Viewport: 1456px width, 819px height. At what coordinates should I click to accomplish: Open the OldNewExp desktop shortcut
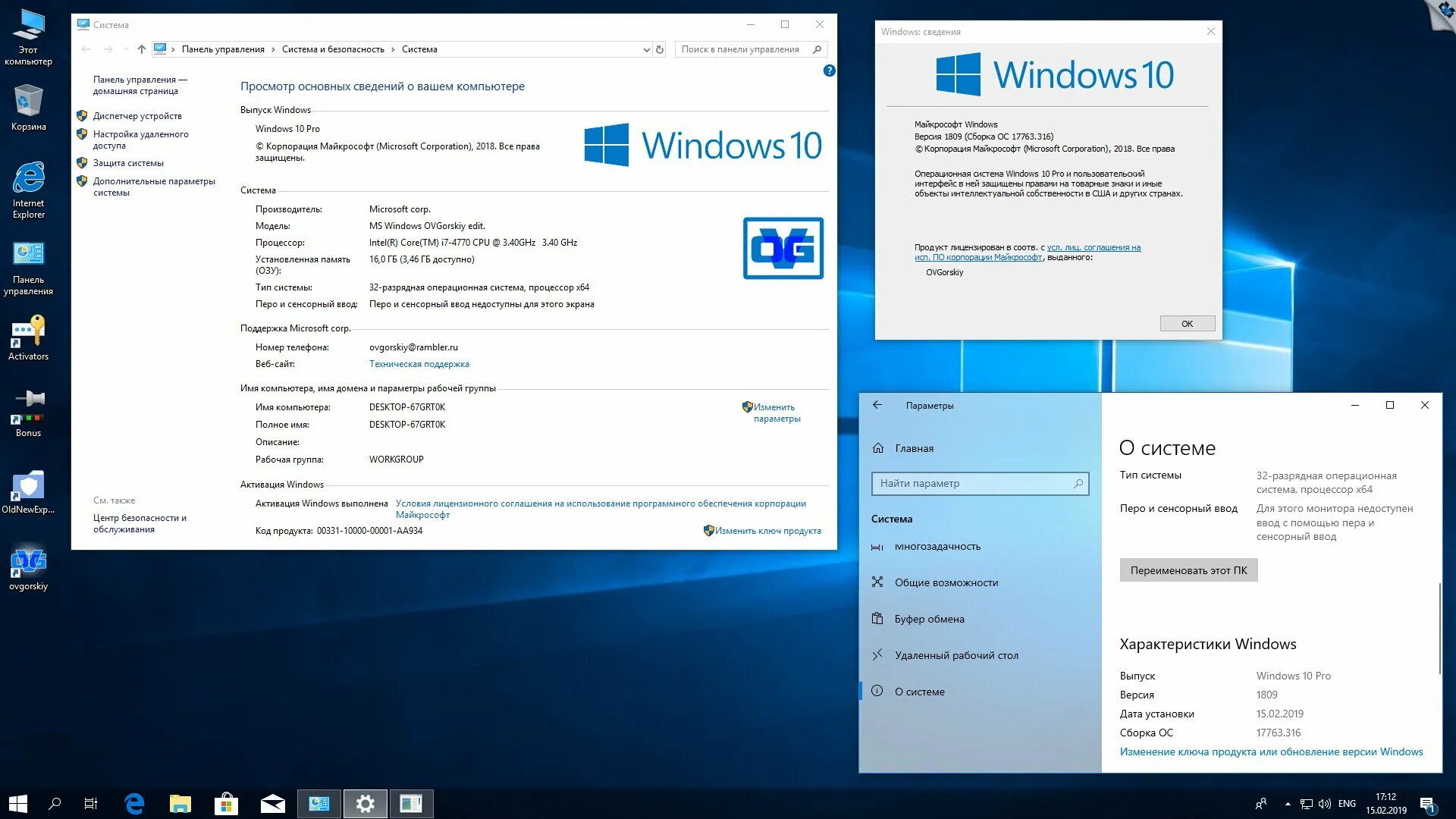click(28, 491)
